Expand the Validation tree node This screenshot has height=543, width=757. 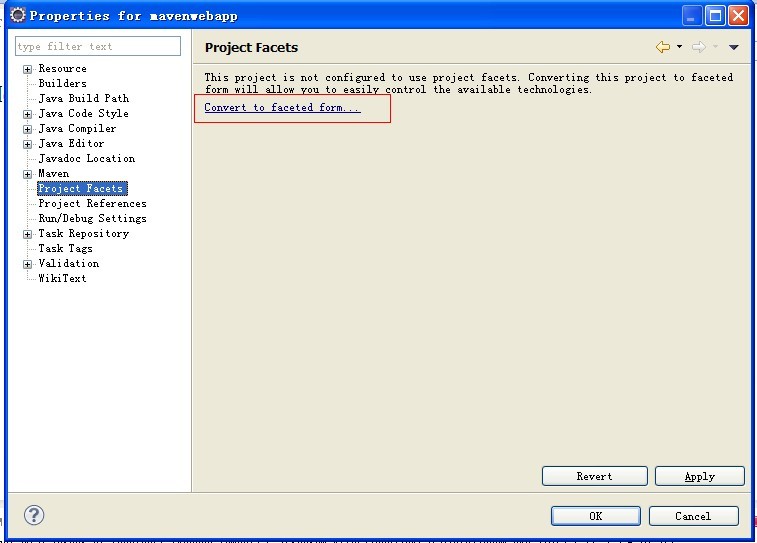click(28, 264)
